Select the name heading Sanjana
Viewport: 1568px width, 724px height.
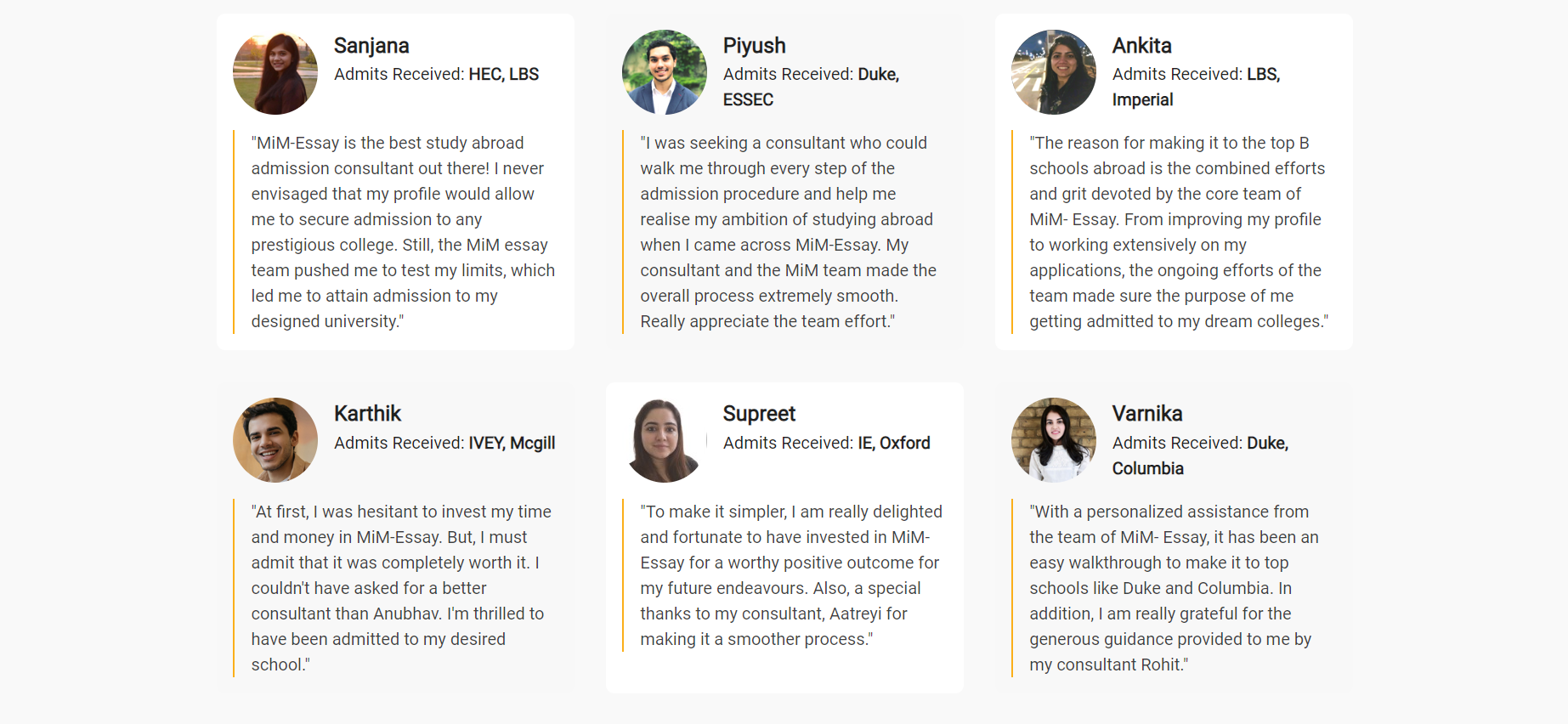(x=371, y=46)
